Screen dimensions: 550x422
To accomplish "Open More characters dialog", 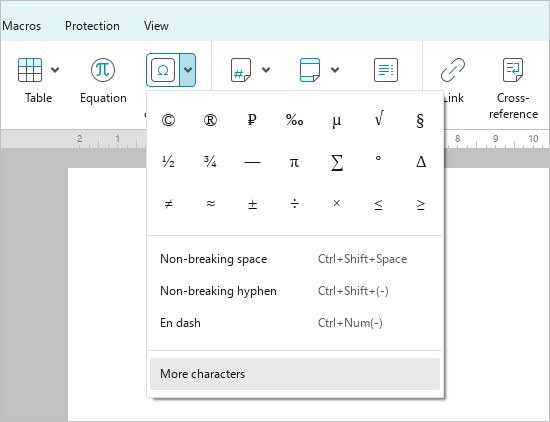I will pos(295,374).
